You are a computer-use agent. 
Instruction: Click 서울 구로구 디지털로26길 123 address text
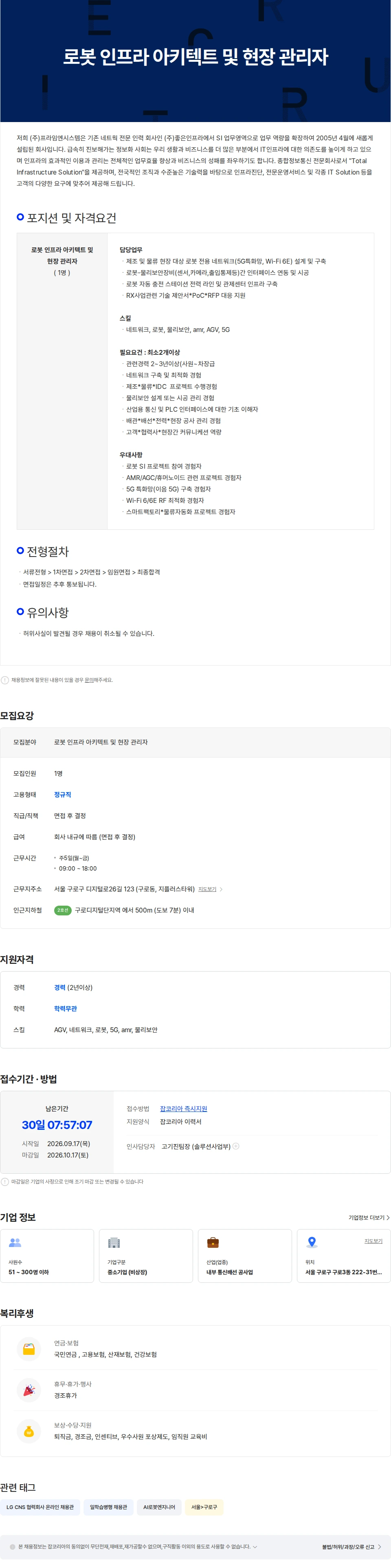(x=124, y=889)
